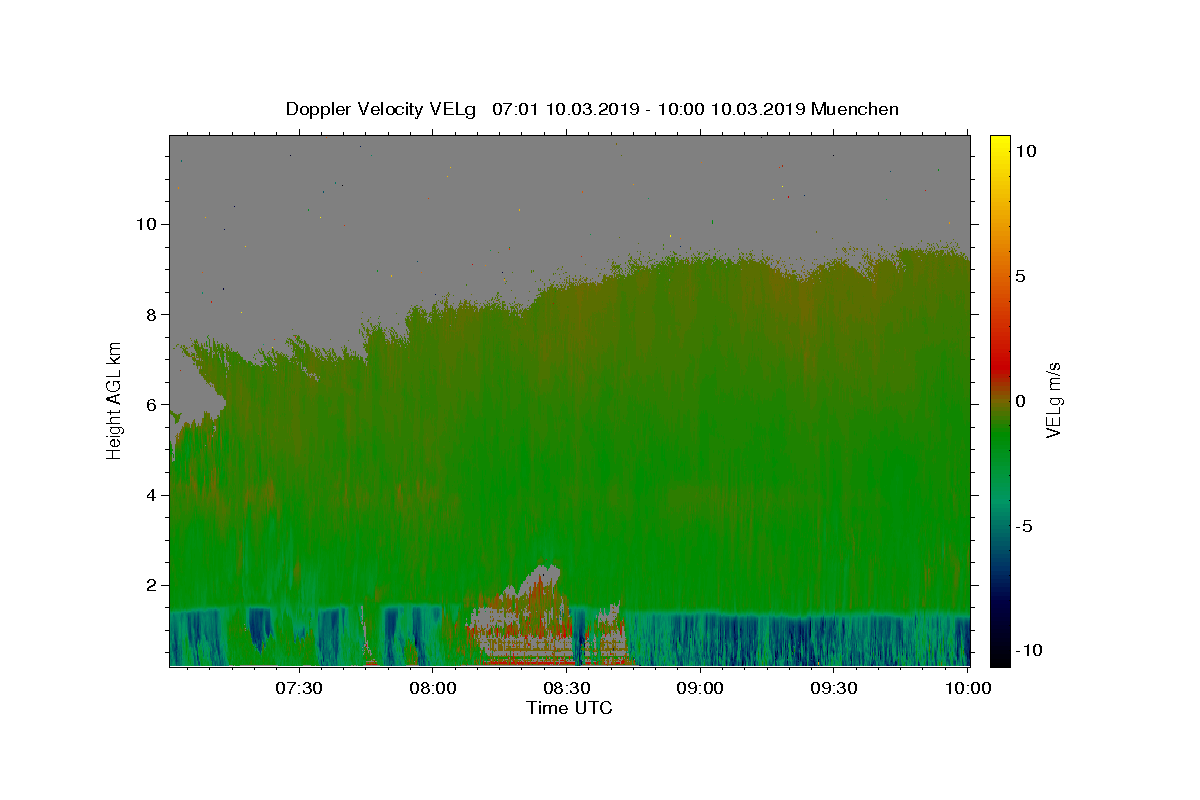This screenshot has height=800, width=1200.
Task: Click the height axis label 8
Action: [150, 314]
